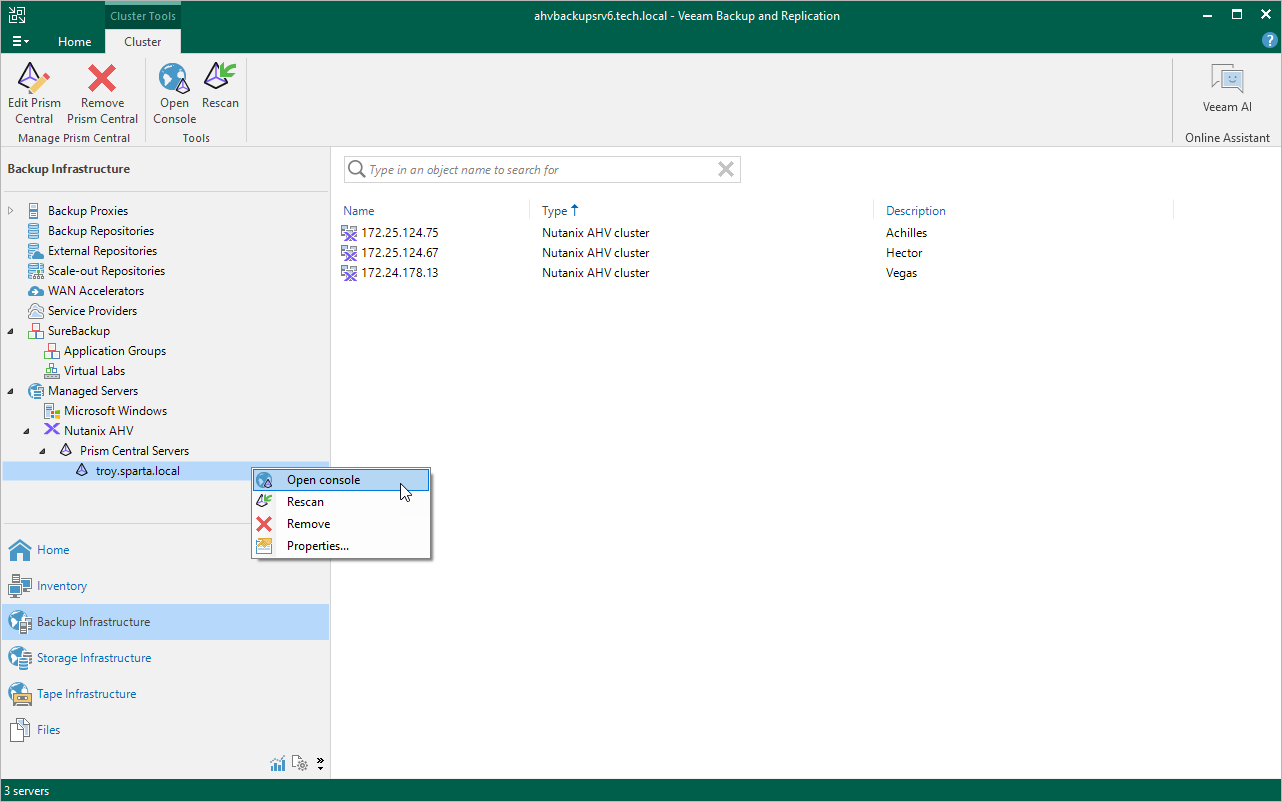Select Backup Repositories in the tree
This screenshot has width=1282, height=802.
[100, 231]
